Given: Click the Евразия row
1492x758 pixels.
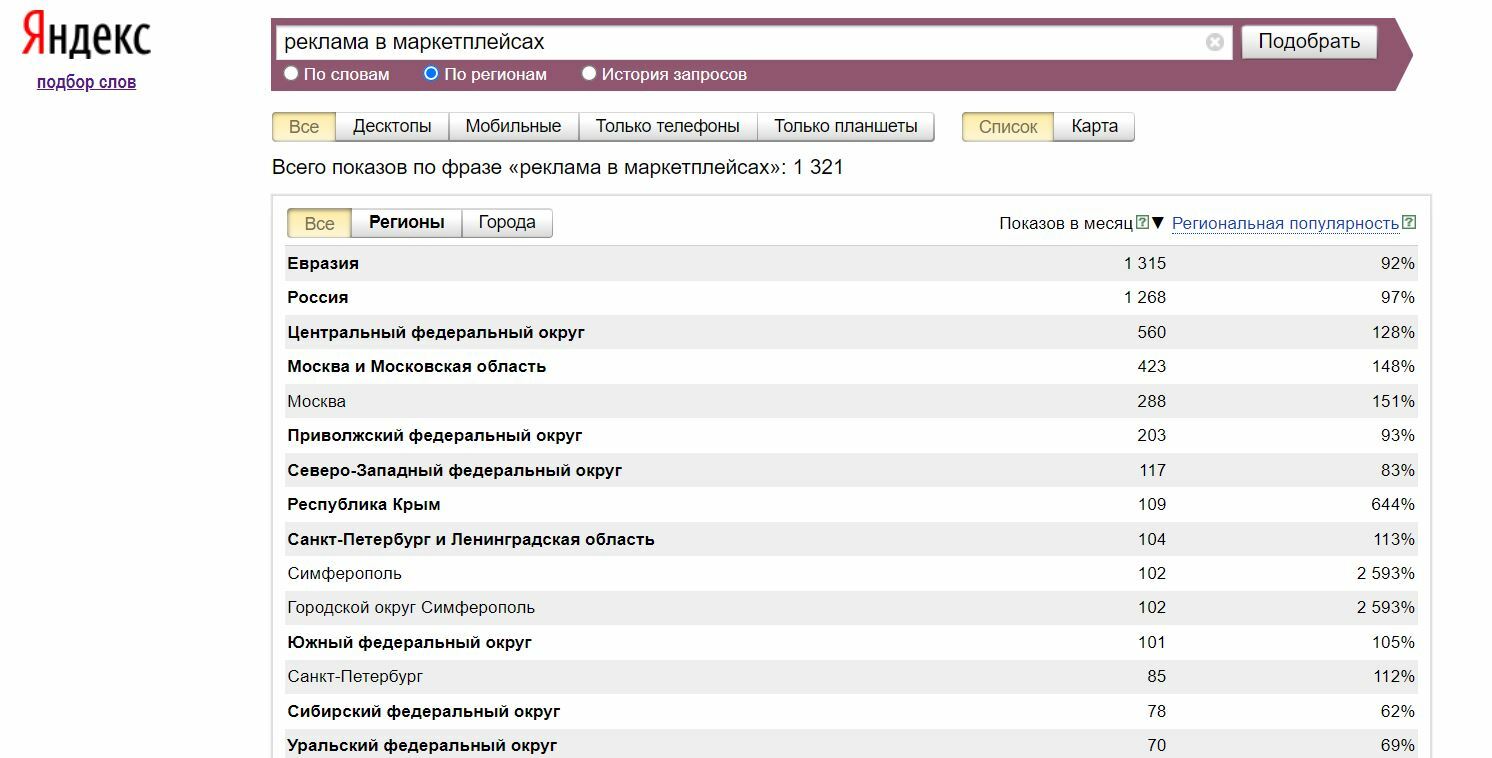Looking at the screenshot, I should [x=851, y=263].
